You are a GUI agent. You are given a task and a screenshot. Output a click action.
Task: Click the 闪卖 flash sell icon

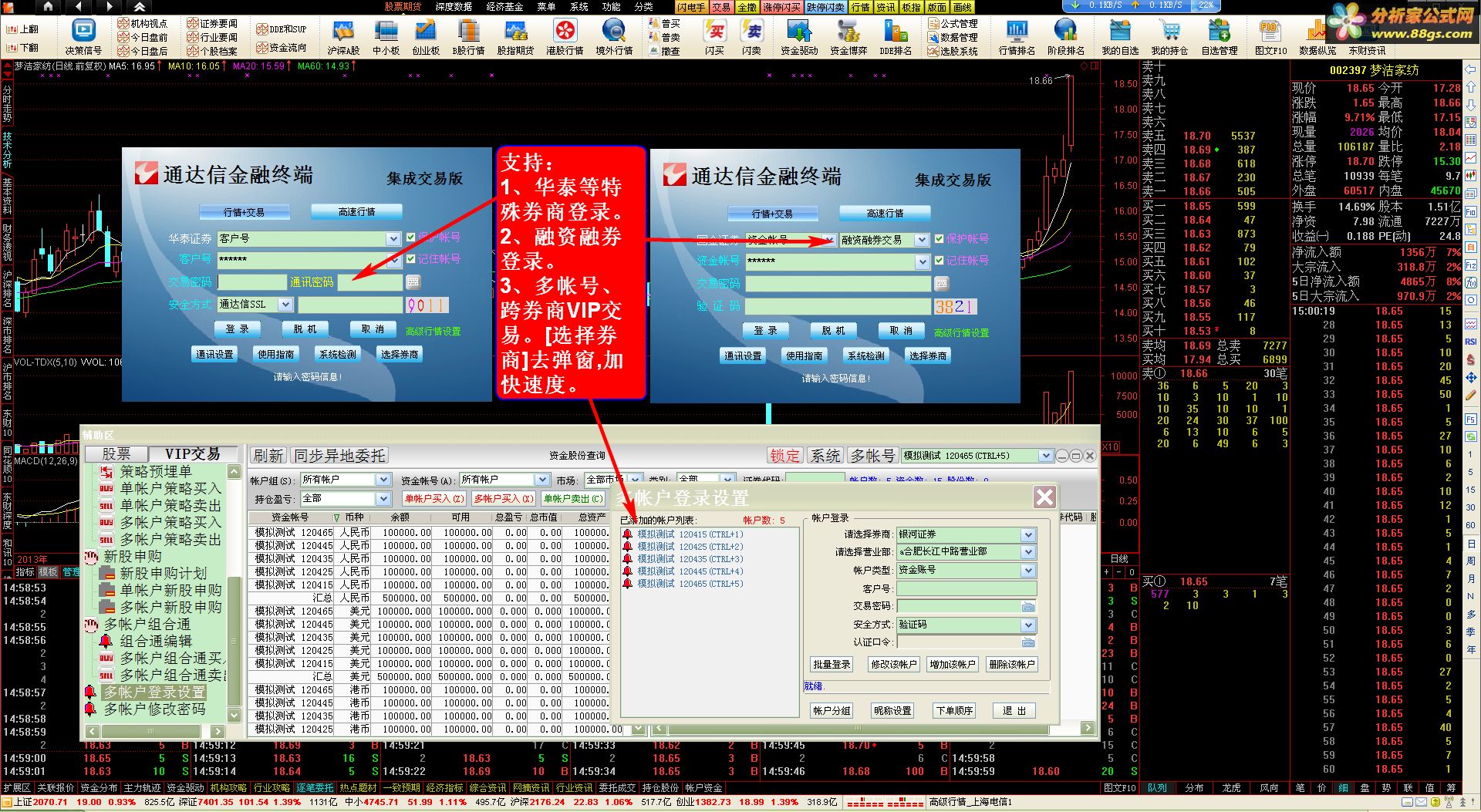[751, 37]
